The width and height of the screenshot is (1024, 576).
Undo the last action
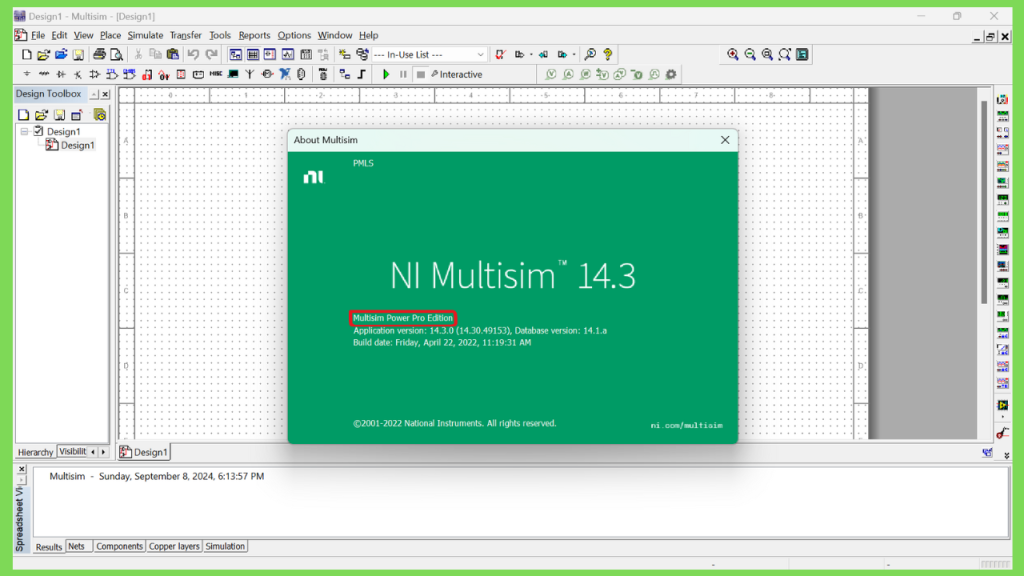click(x=193, y=55)
